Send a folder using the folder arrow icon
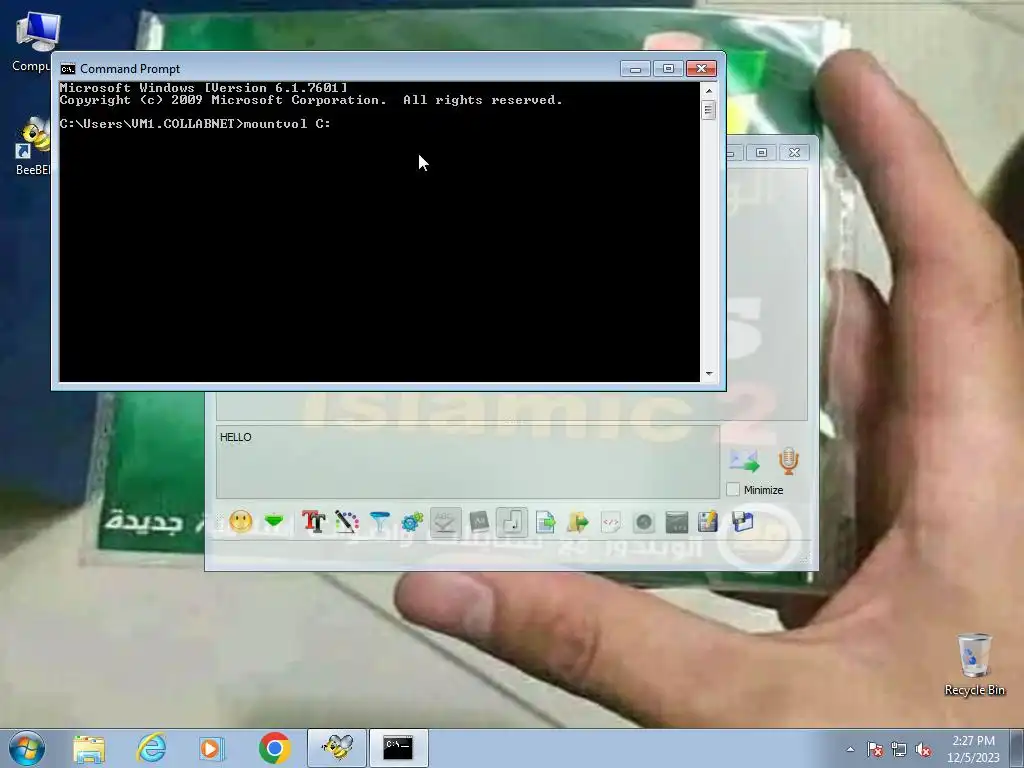Viewport: 1024px width, 768px height. coord(578,521)
